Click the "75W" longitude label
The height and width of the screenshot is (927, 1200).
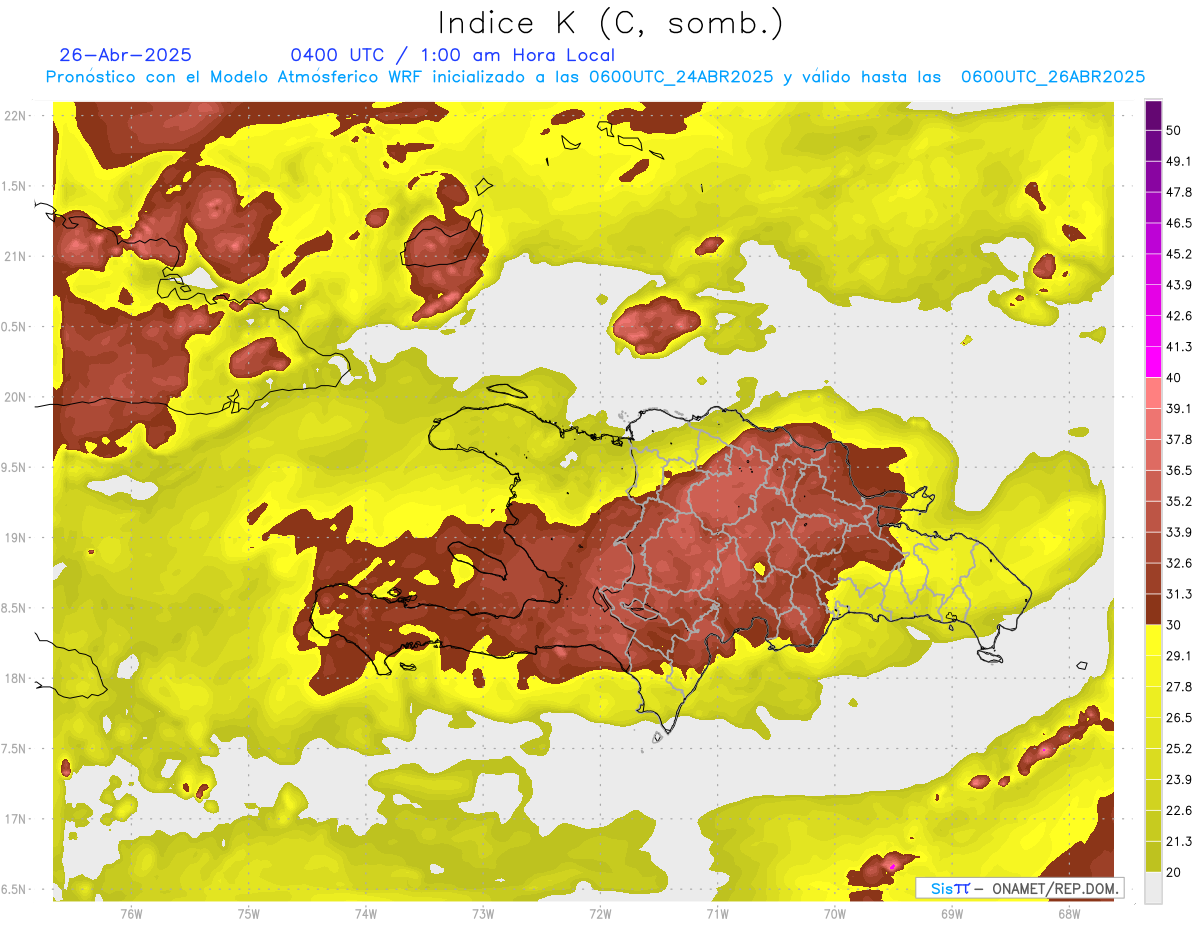coord(248,913)
